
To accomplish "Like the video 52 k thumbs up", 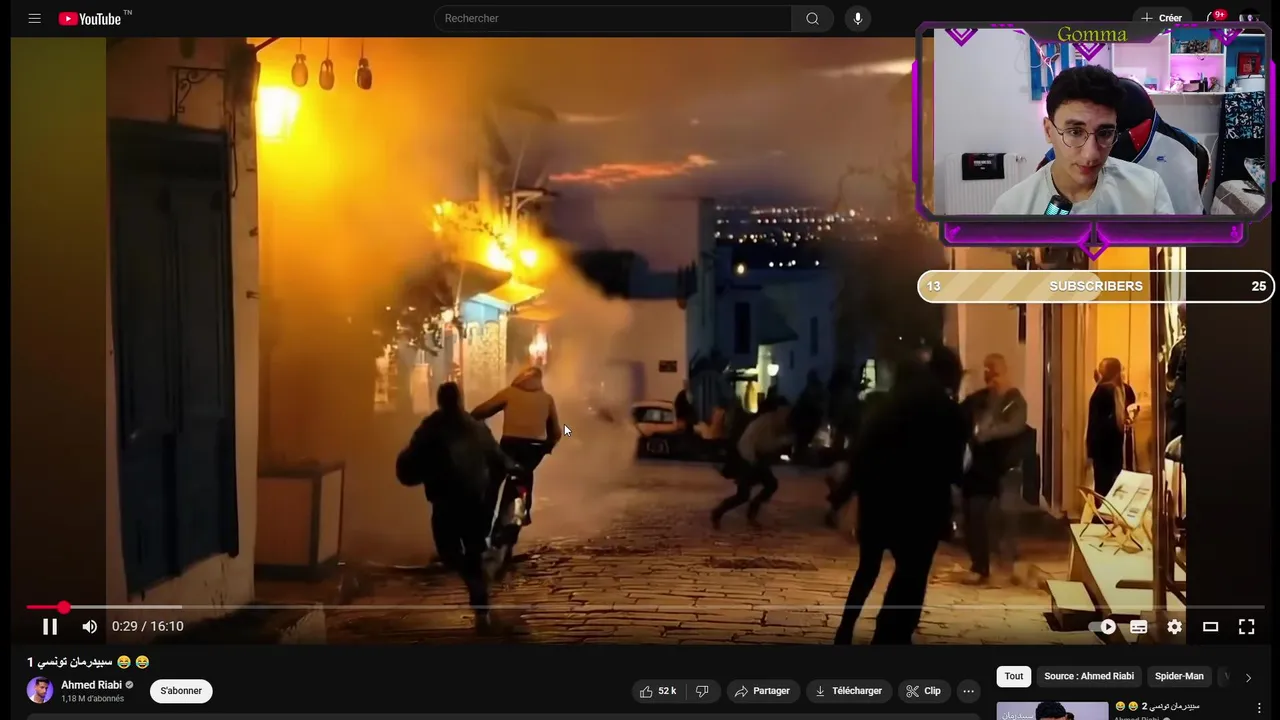I will coord(657,691).
